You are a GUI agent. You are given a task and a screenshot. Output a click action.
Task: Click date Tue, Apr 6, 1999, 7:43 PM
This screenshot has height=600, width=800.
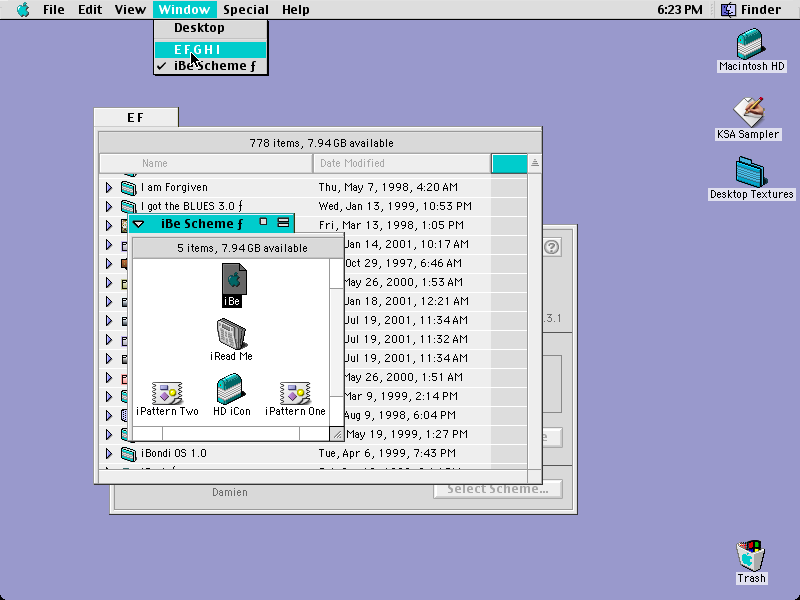click(387, 453)
